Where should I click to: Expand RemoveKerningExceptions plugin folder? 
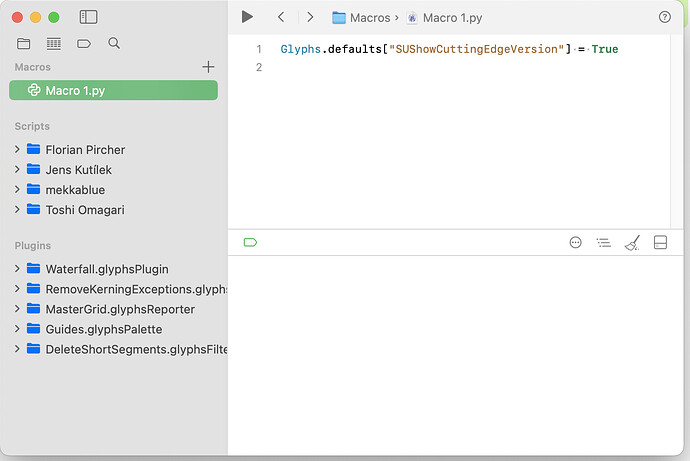[x=17, y=289]
